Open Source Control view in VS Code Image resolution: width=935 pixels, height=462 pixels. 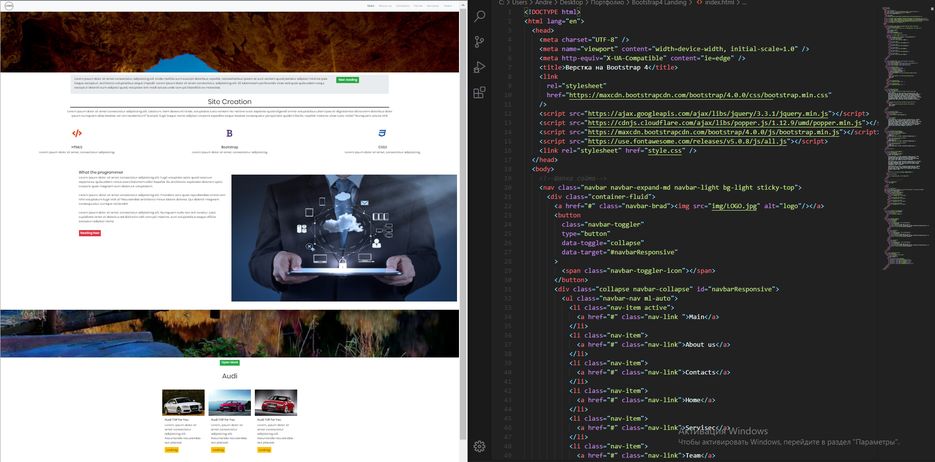coord(479,42)
